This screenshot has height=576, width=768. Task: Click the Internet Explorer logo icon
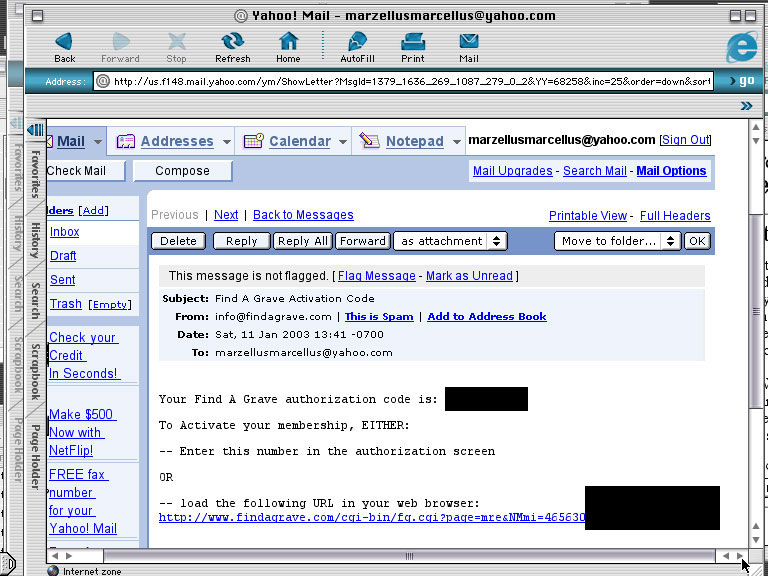tap(741, 46)
